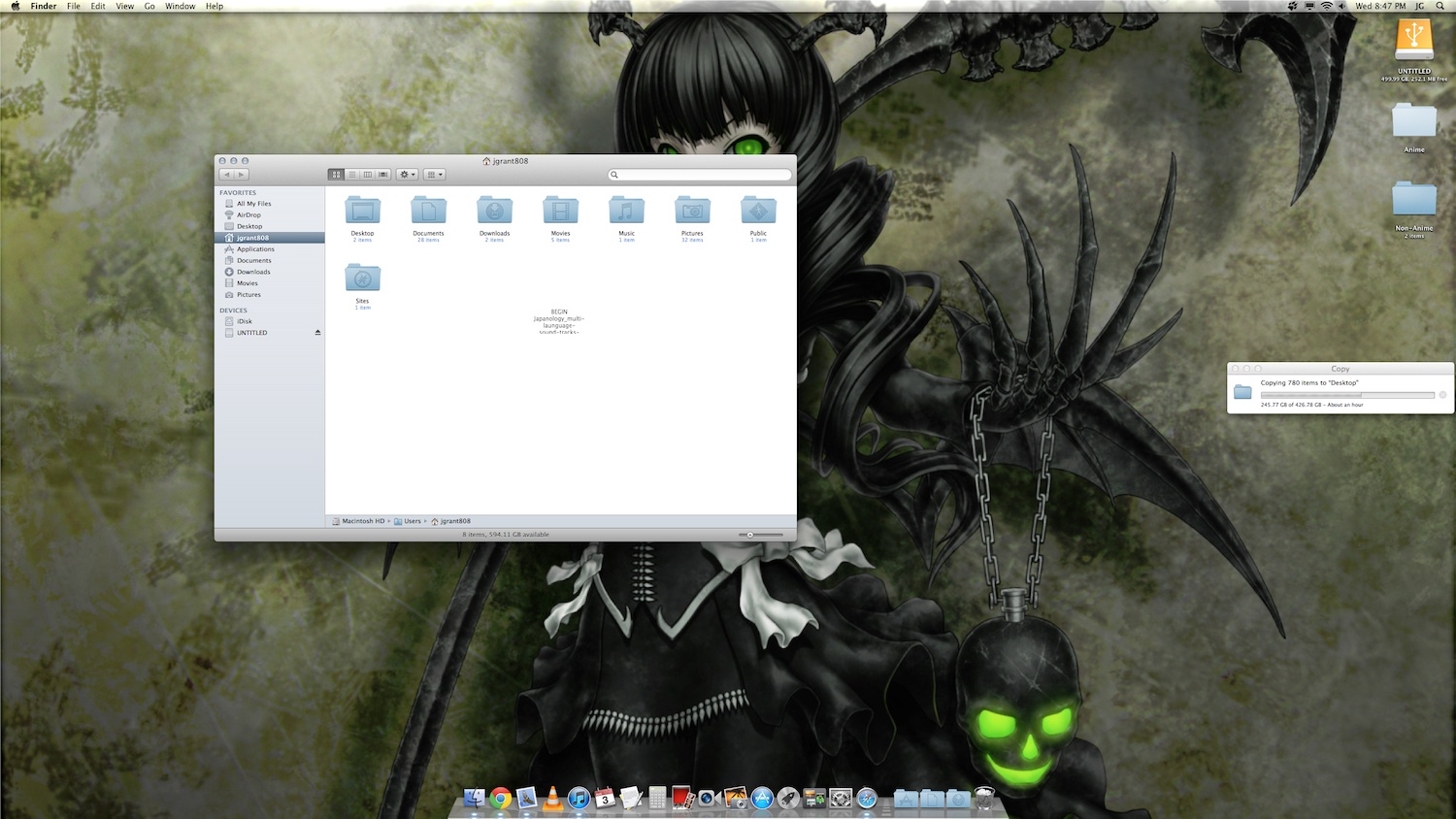Open the Public folder in Finder
This screenshot has height=819, width=1456.
coord(758,210)
